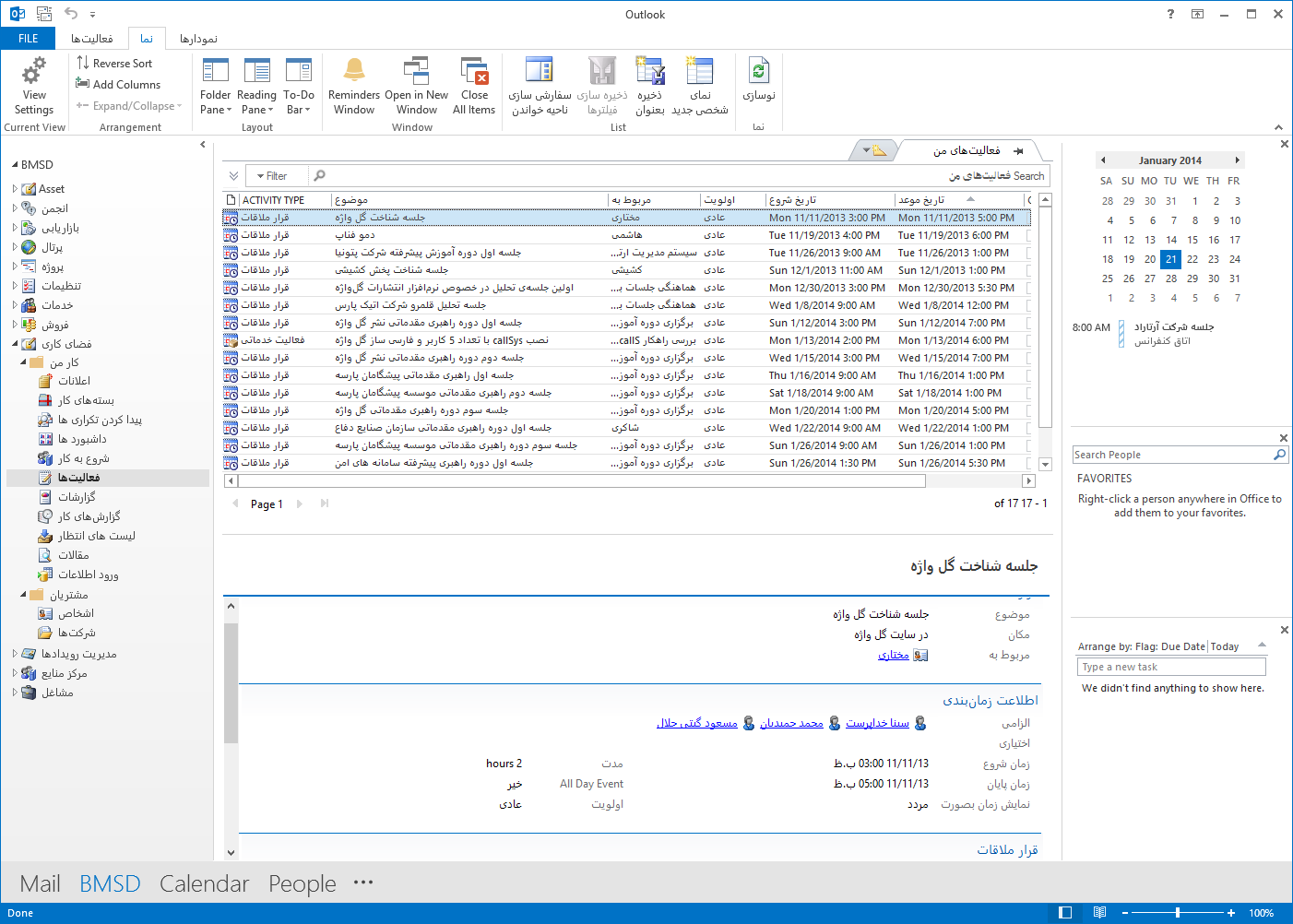Click the ذخیره بعنوان save-as icon
This screenshot has width=1293, height=924.
tap(650, 72)
